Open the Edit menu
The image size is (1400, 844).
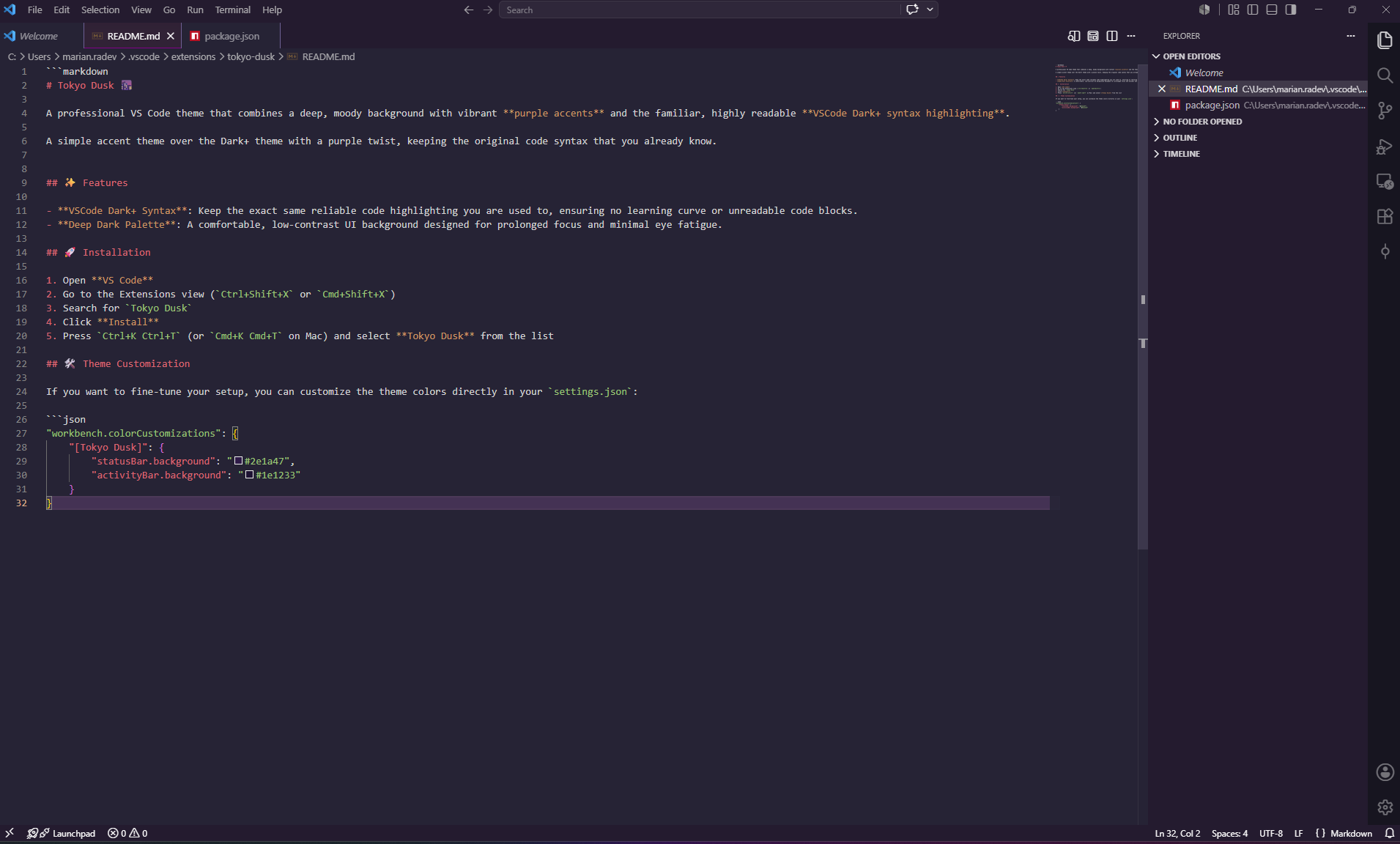62,10
